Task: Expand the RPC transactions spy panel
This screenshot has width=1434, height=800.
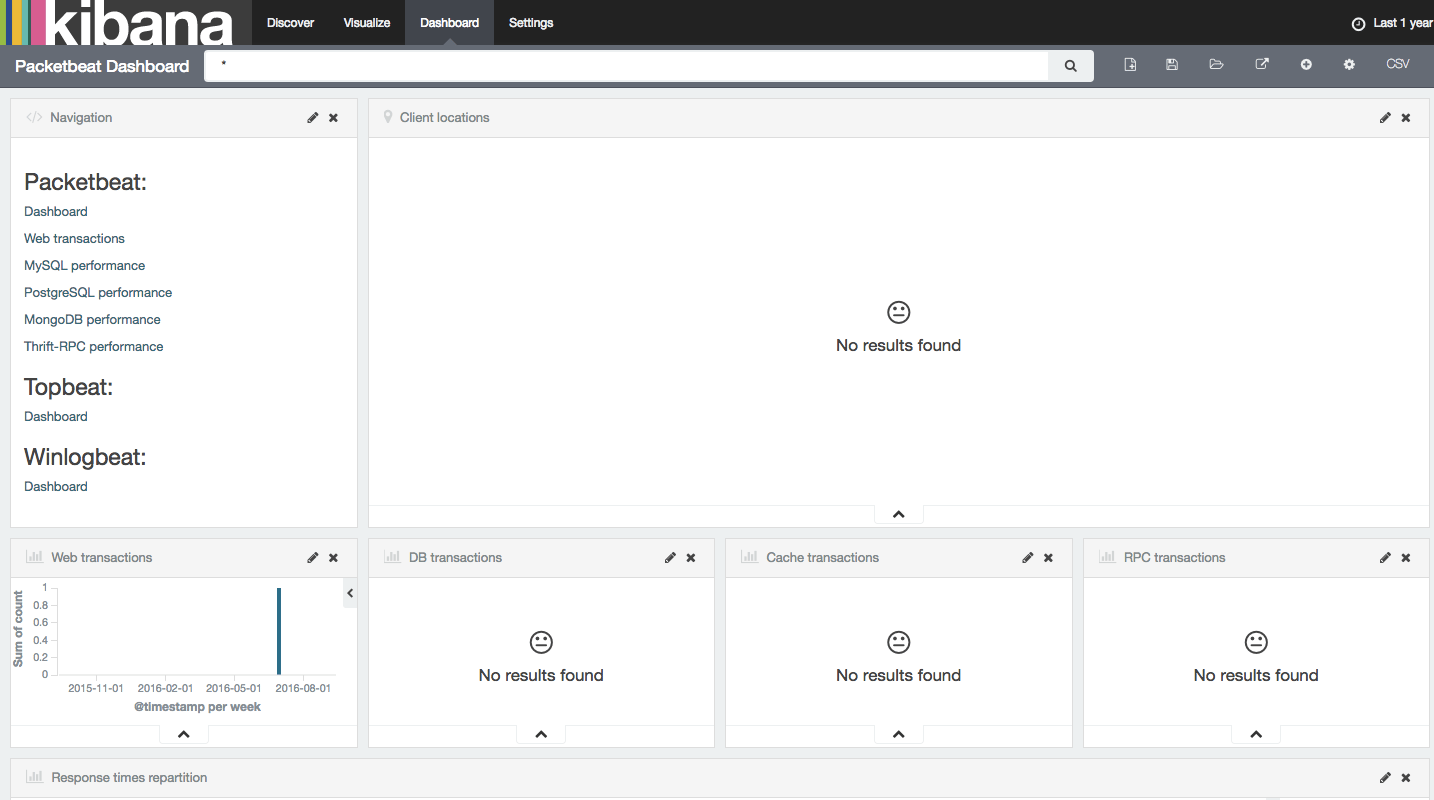Action: click(x=1256, y=734)
